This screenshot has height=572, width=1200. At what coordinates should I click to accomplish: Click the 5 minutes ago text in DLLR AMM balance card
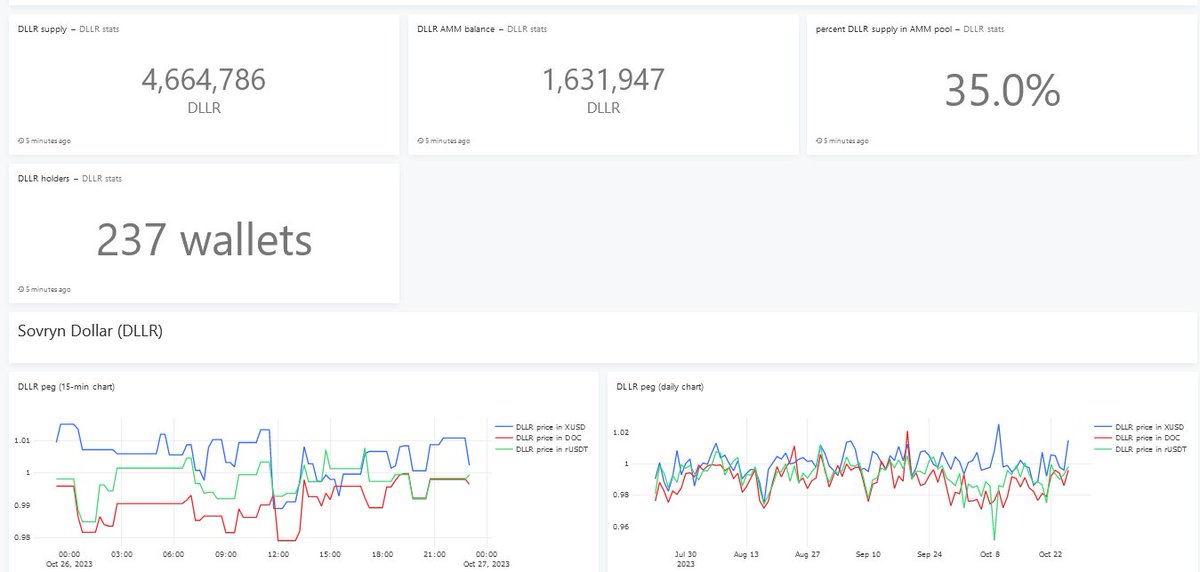click(447, 141)
